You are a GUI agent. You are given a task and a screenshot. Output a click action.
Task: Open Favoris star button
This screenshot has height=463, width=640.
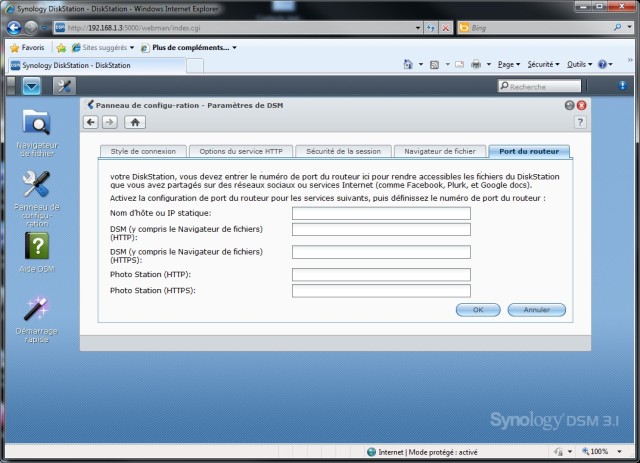click(27, 48)
